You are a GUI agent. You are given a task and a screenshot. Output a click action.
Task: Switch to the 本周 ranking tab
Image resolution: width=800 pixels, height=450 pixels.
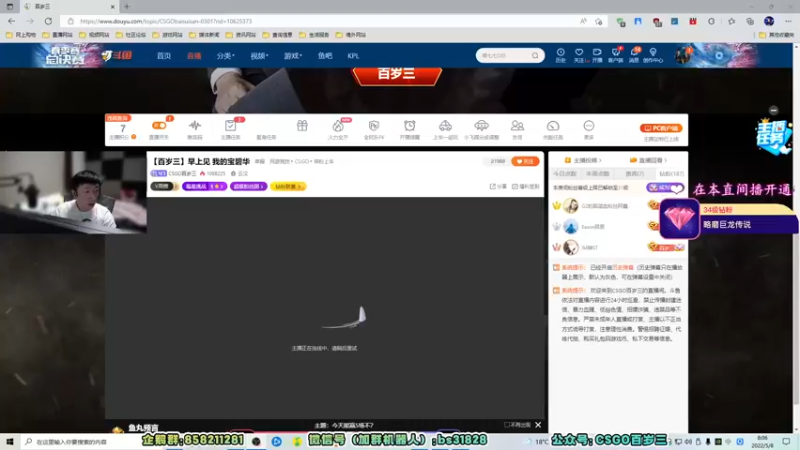point(597,174)
